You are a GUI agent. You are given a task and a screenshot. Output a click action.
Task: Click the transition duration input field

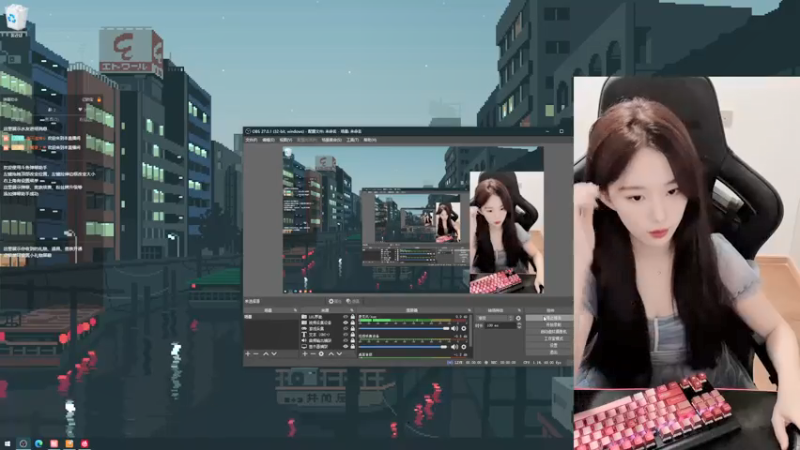coord(501,326)
